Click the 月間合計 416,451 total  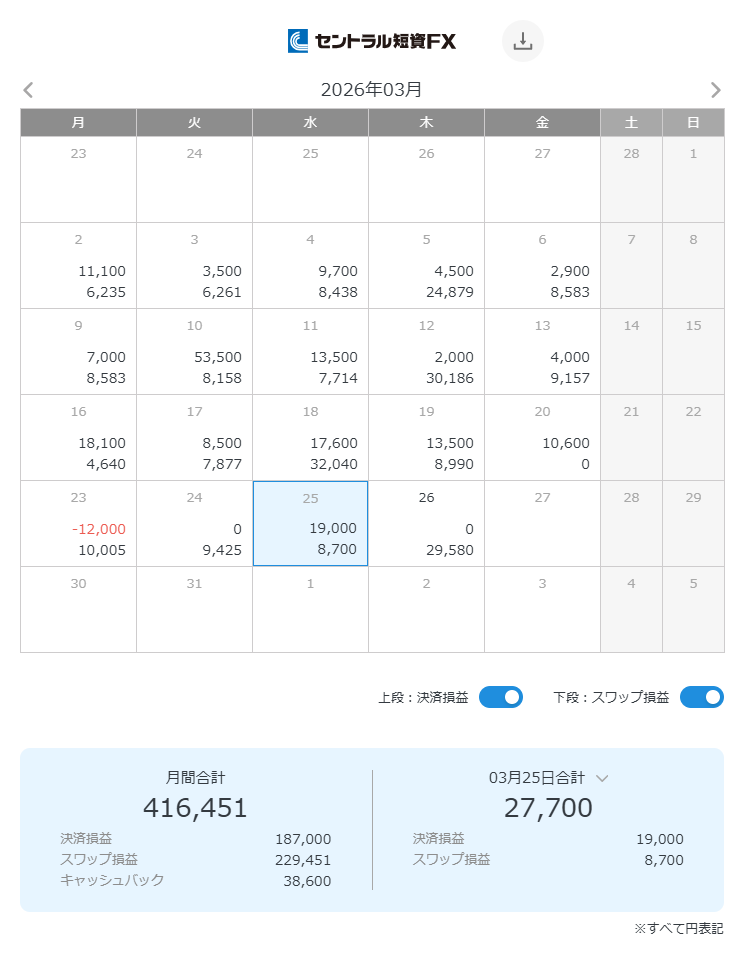click(195, 807)
